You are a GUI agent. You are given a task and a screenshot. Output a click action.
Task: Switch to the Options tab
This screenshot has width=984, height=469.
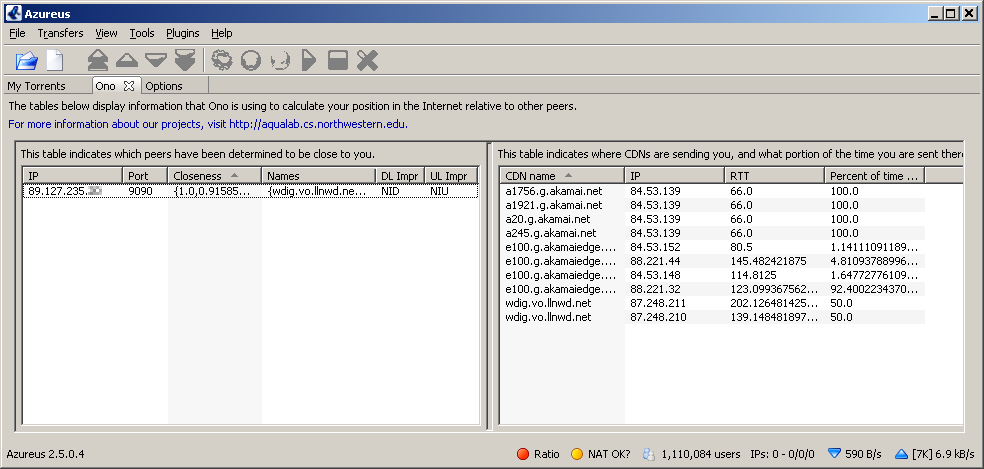(164, 86)
